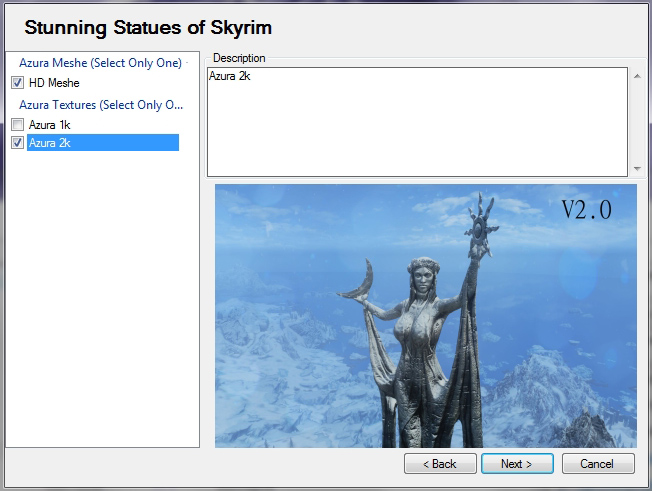The height and width of the screenshot is (491, 652).
Task: Untick the Azura 2k checkbox
Action: click(17, 143)
